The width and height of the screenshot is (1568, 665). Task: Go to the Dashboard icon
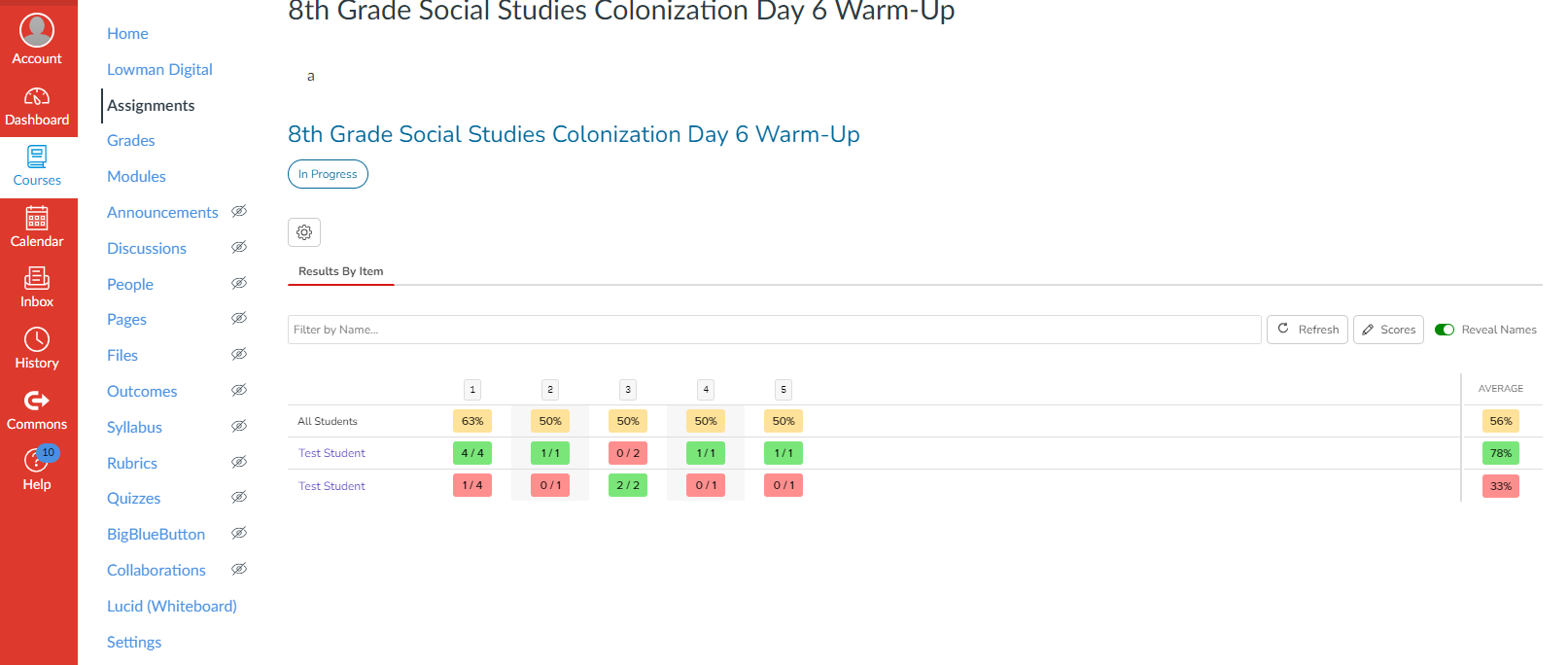[37, 96]
